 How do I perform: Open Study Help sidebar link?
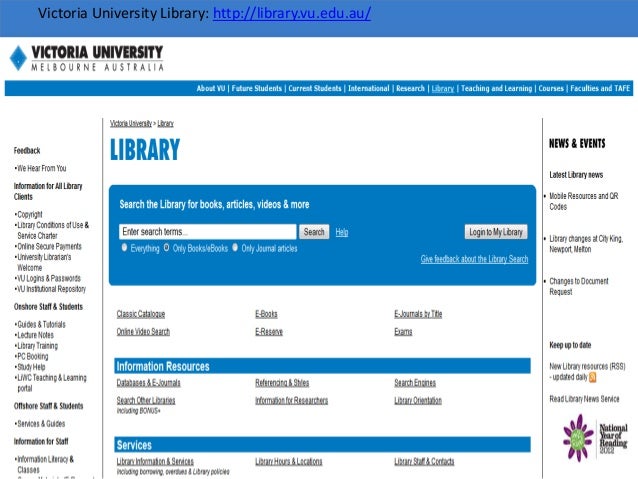(31, 367)
